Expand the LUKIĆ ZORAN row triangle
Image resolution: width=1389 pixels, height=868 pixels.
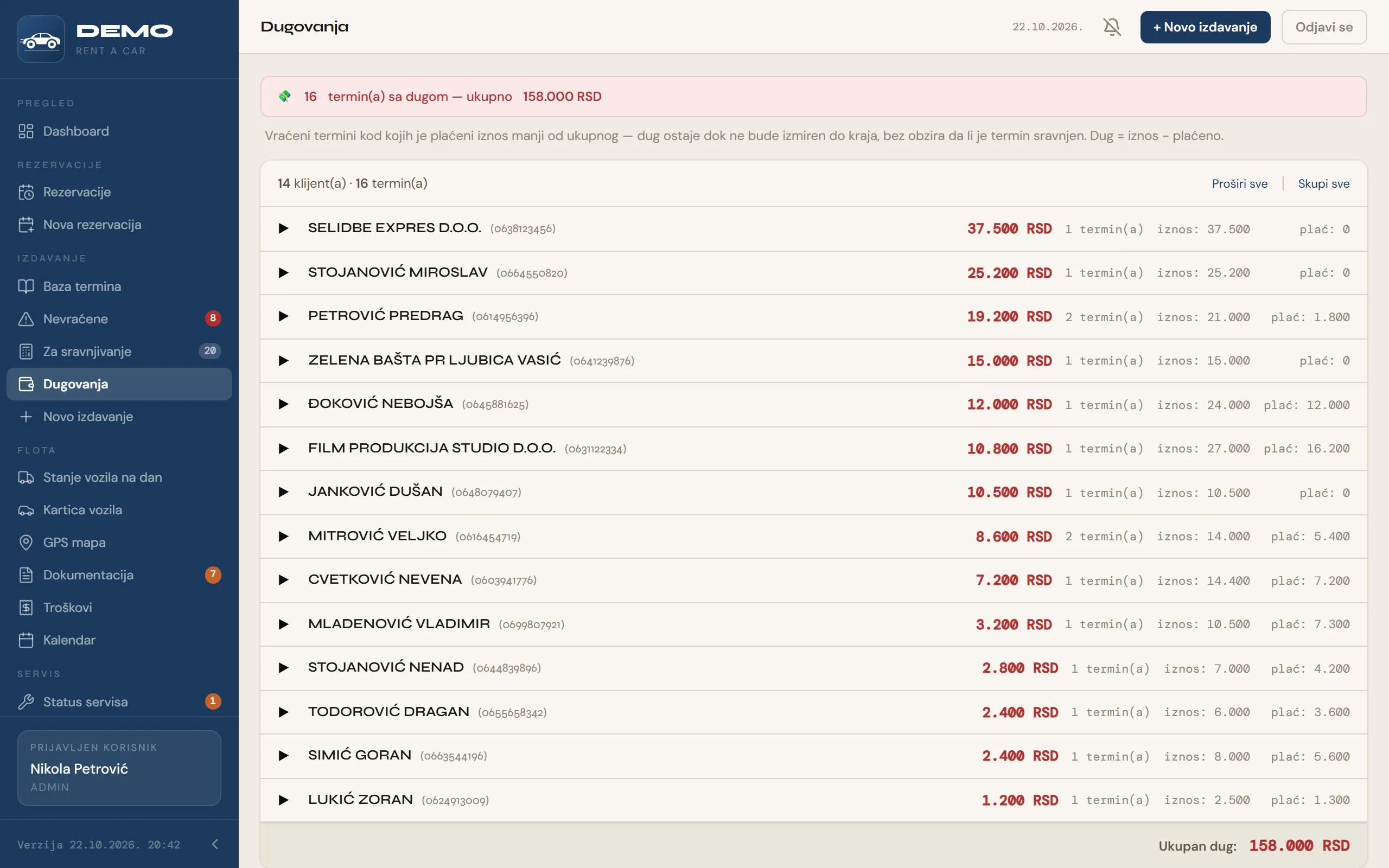click(283, 800)
